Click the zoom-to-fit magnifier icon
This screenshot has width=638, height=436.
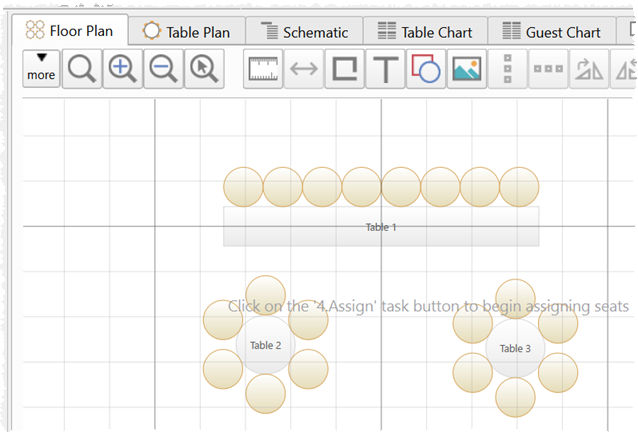point(82,69)
